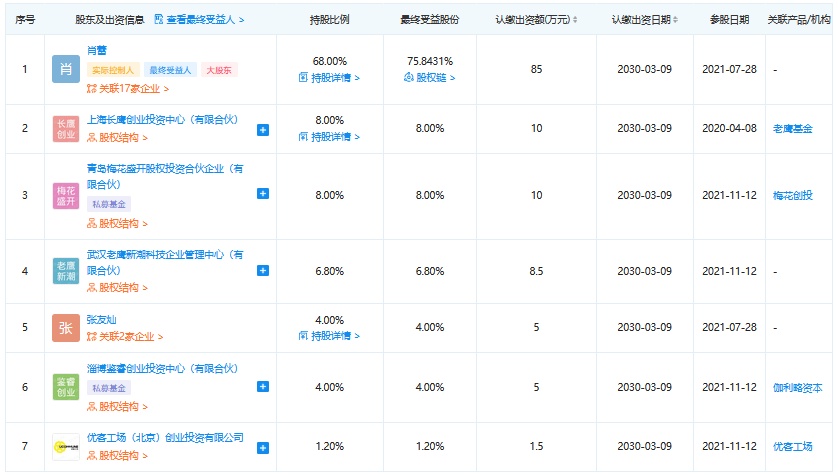Click the 2020-04-08 参股日期 cell
The height and width of the screenshot is (475, 838).
(x=729, y=128)
